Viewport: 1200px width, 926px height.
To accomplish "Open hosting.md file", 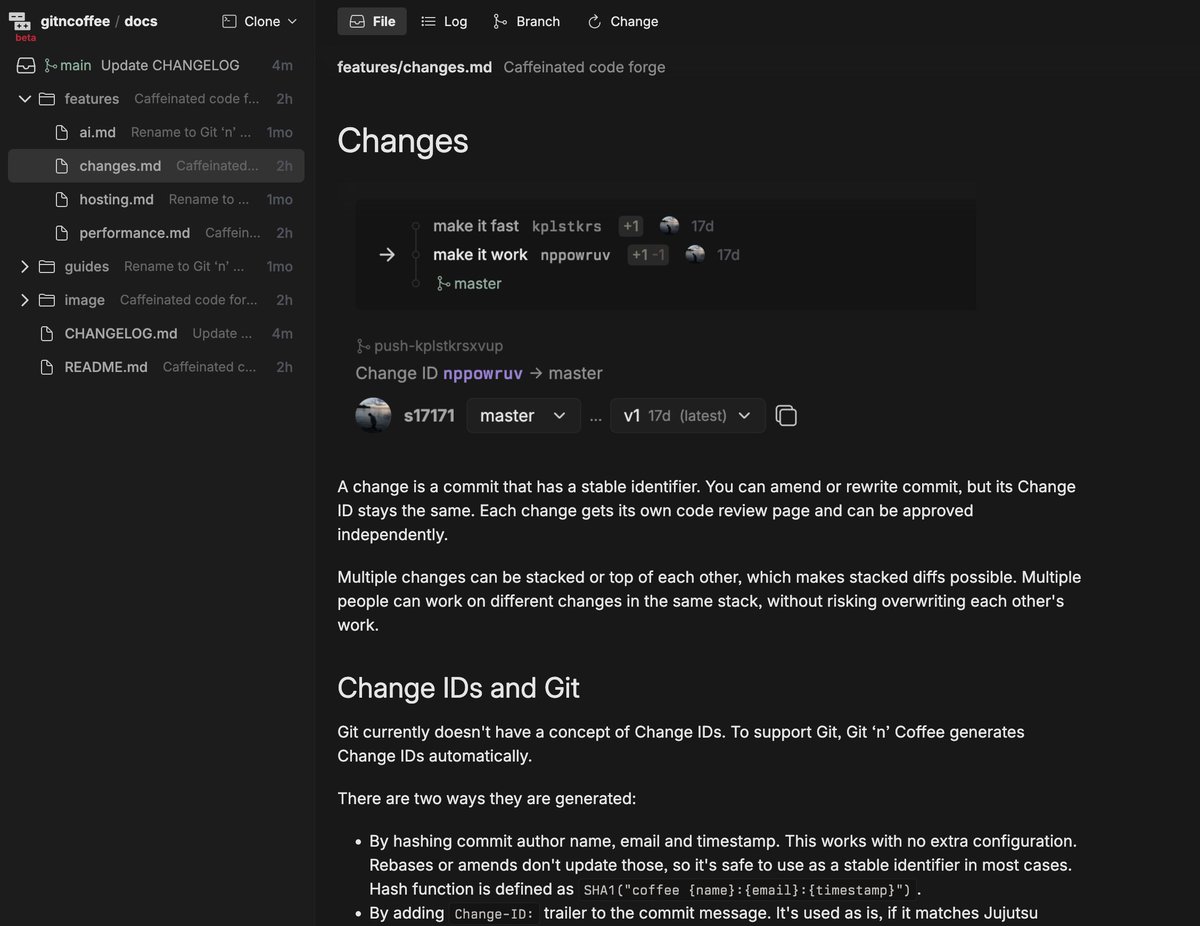I will pyautogui.click(x=117, y=199).
